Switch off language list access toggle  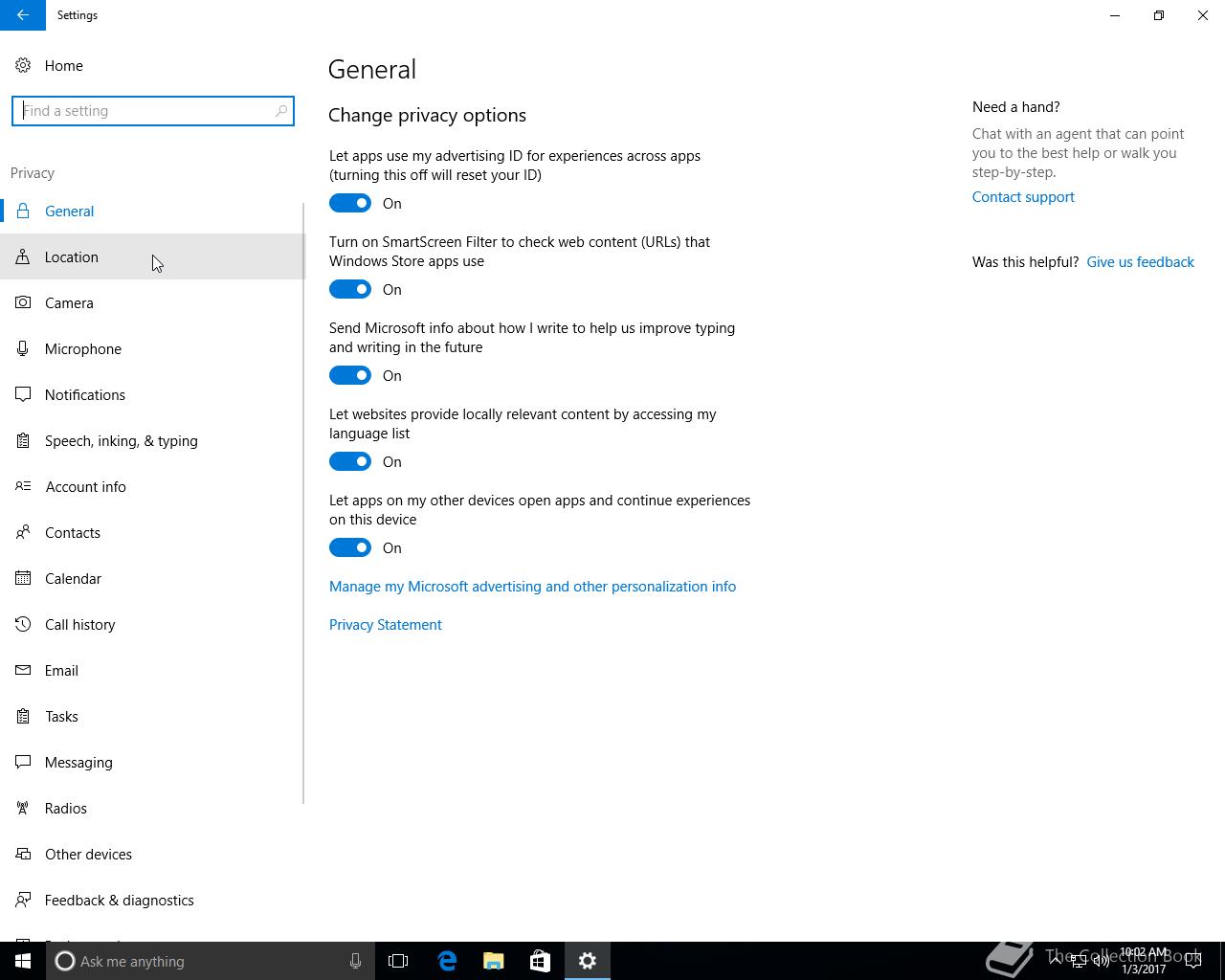pyautogui.click(x=350, y=461)
